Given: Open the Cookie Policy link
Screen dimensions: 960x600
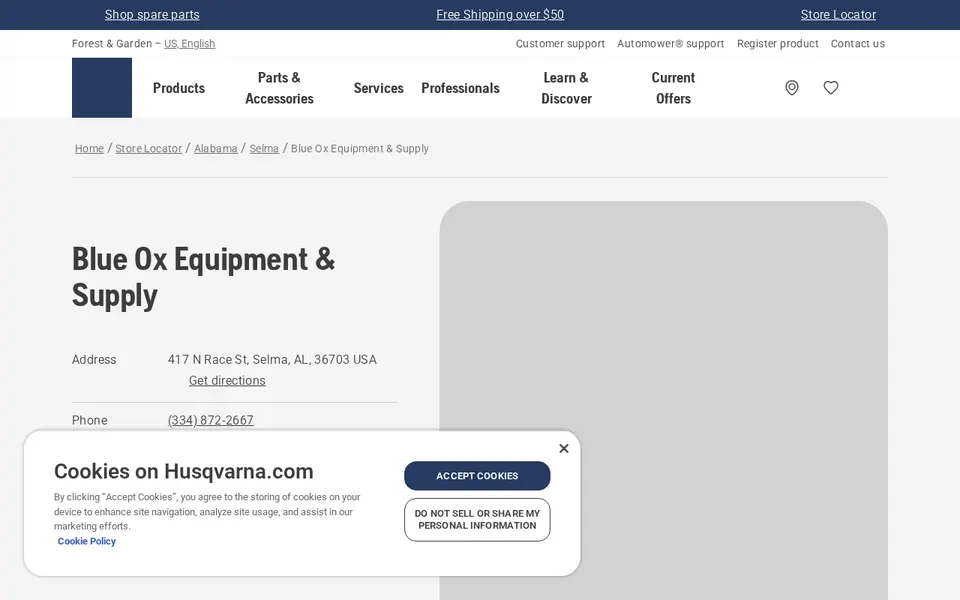Looking at the screenshot, I should [86, 541].
